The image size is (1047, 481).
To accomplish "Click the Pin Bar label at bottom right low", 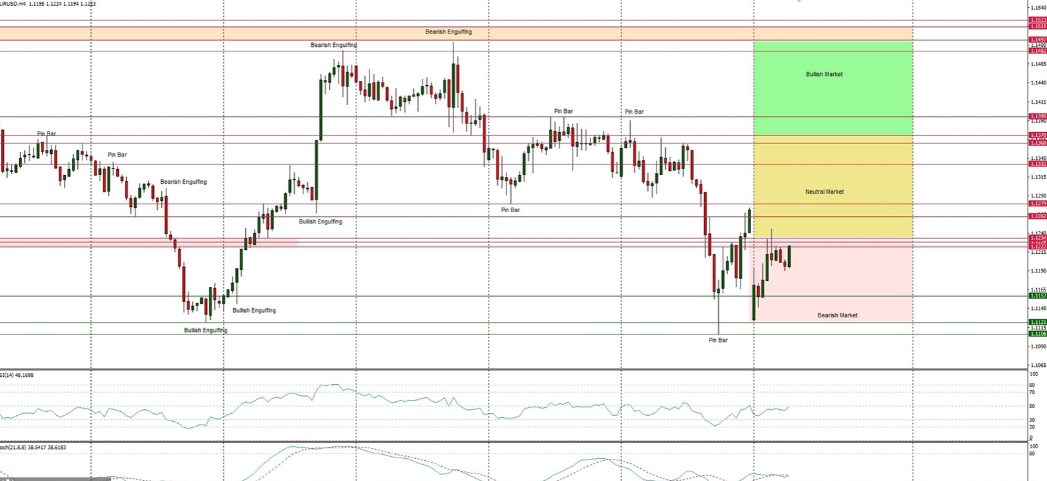I will (x=718, y=340).
